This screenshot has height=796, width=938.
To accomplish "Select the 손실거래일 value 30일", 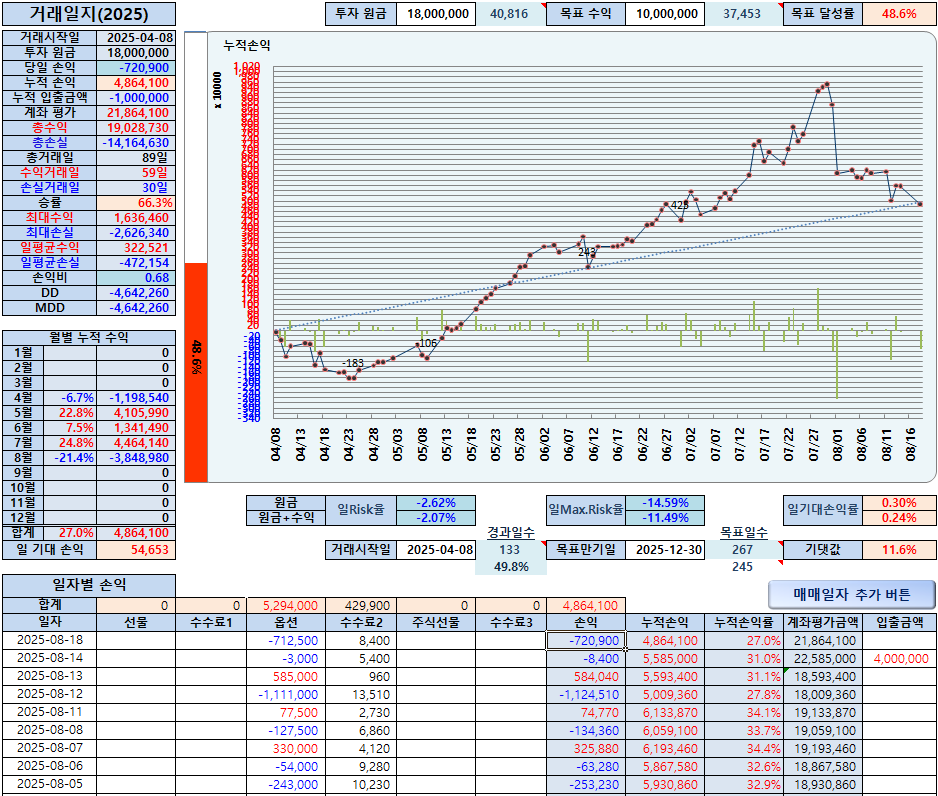I will click(x=136, y=187).
